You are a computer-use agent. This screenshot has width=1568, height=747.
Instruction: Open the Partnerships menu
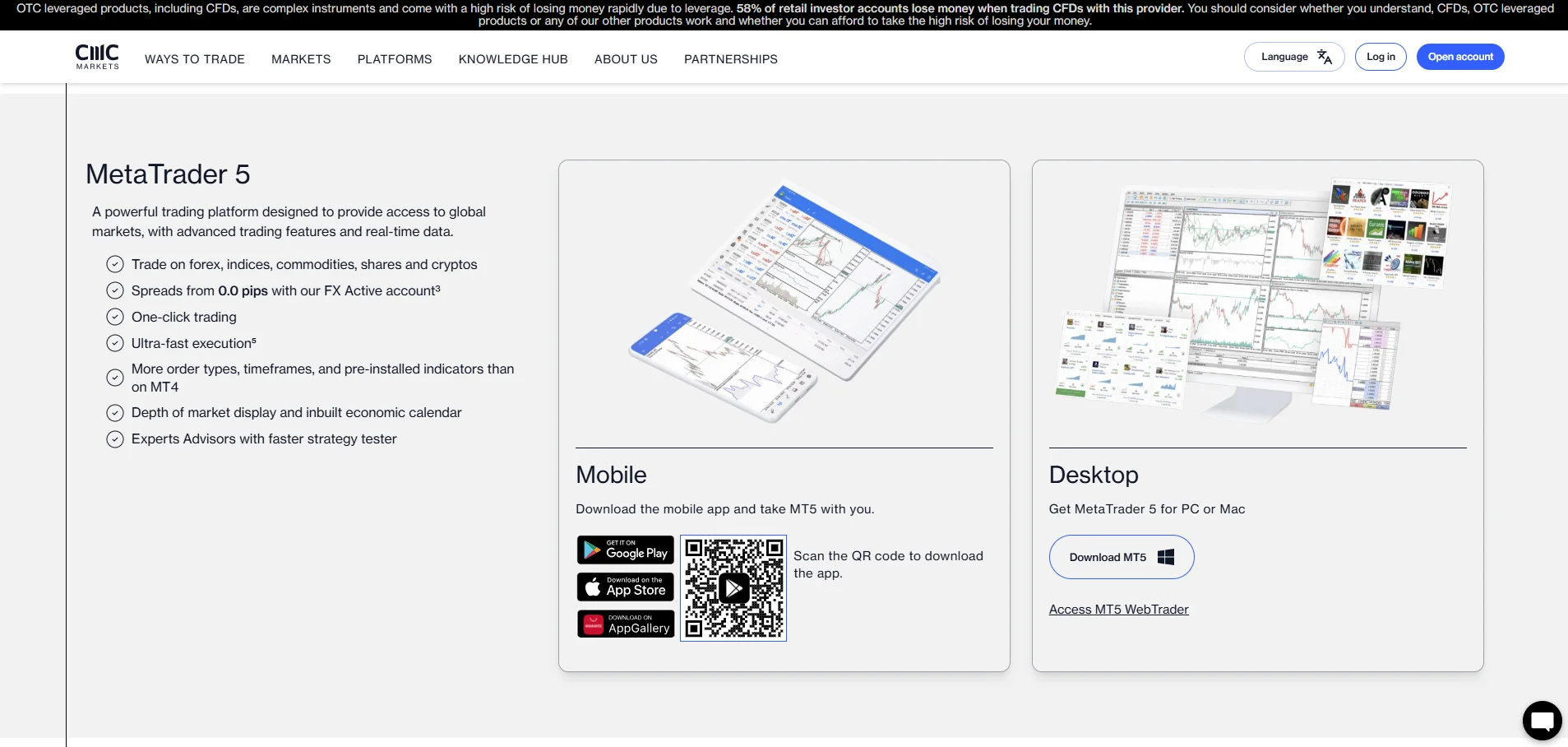pyautogui.click(x=731, y=59)
